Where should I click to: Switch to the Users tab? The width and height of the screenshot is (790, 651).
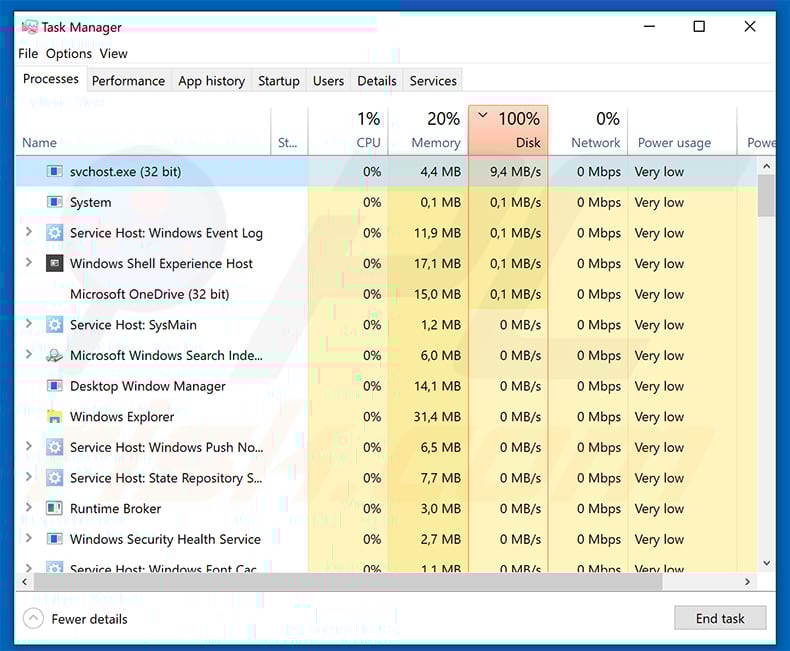click(328, 81)
